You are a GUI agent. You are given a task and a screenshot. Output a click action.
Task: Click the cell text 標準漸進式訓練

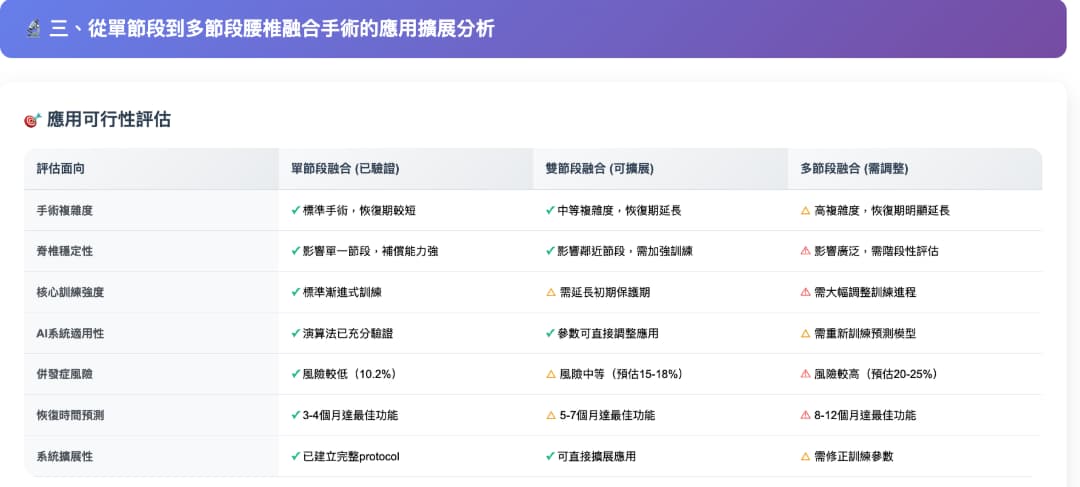point(342,292)
